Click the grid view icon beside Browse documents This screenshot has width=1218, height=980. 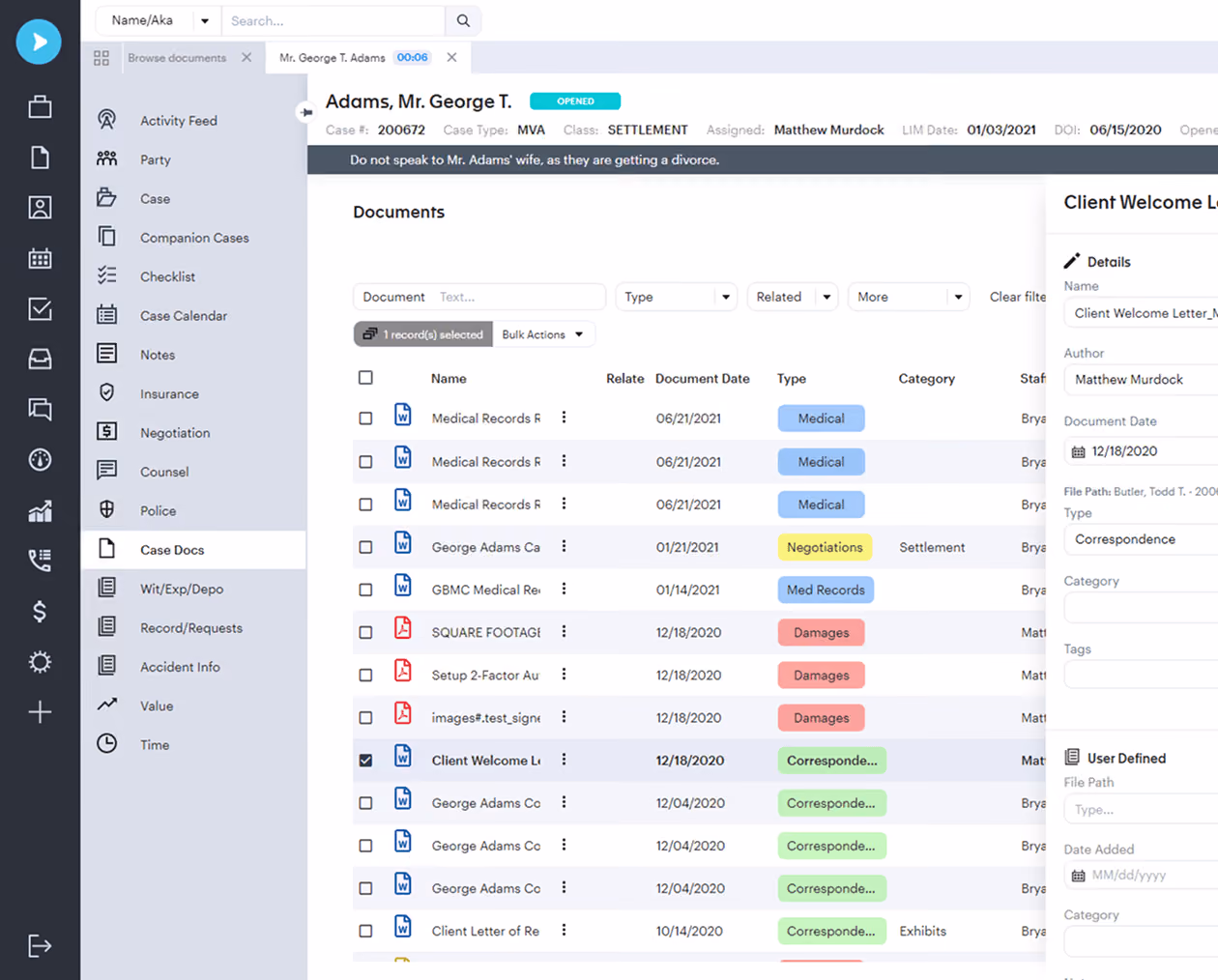[101, 58]
